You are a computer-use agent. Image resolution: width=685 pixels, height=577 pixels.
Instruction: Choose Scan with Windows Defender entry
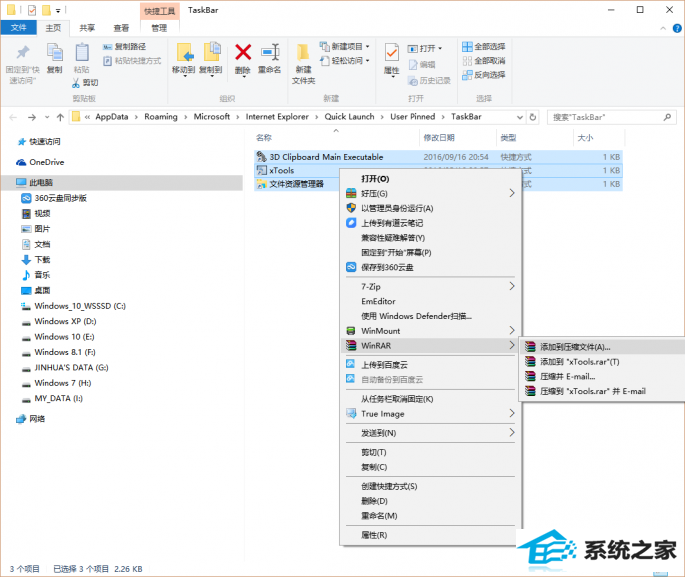point(431,316)
